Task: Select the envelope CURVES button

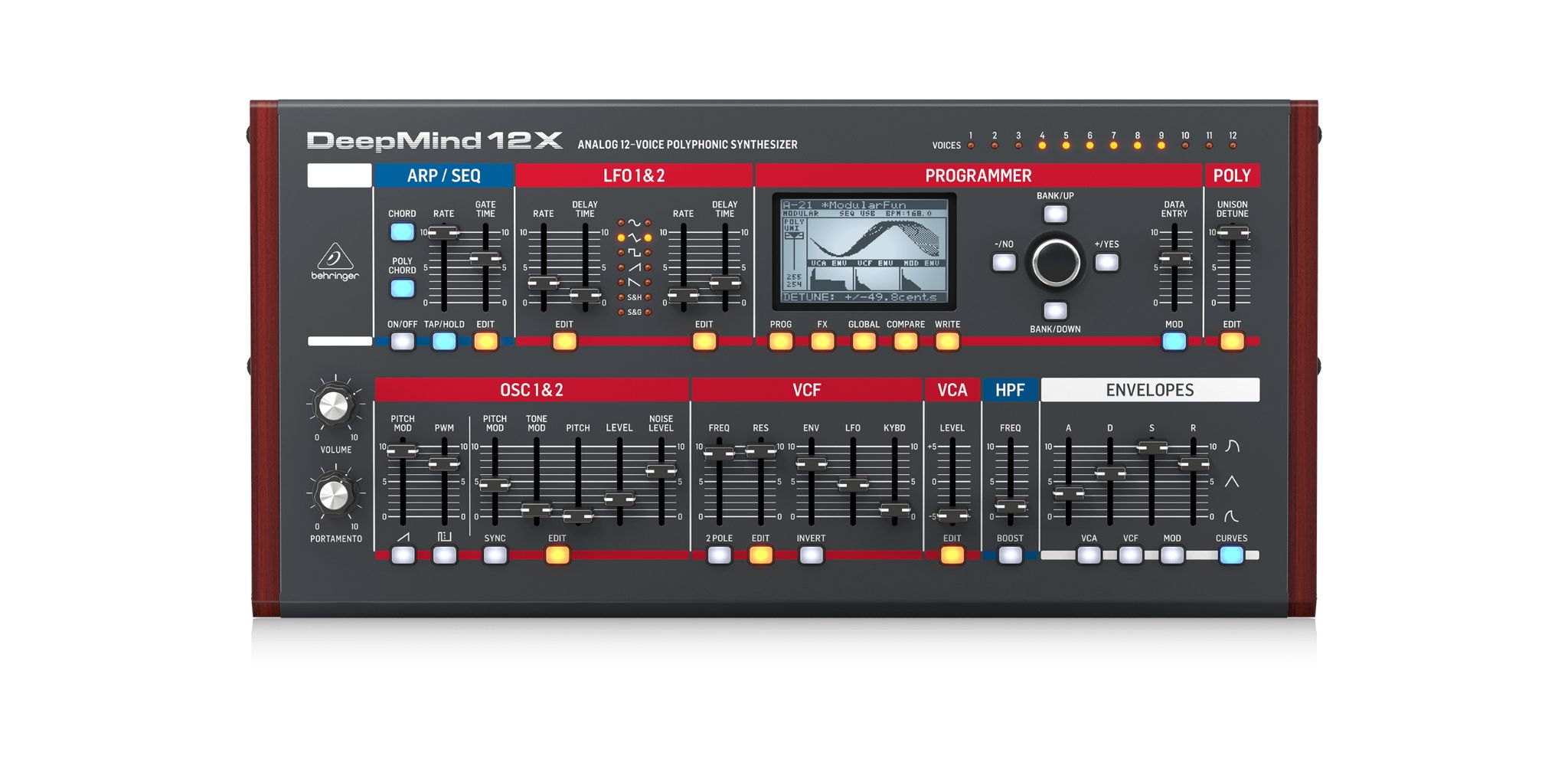Action: [x=1231, y=555]
